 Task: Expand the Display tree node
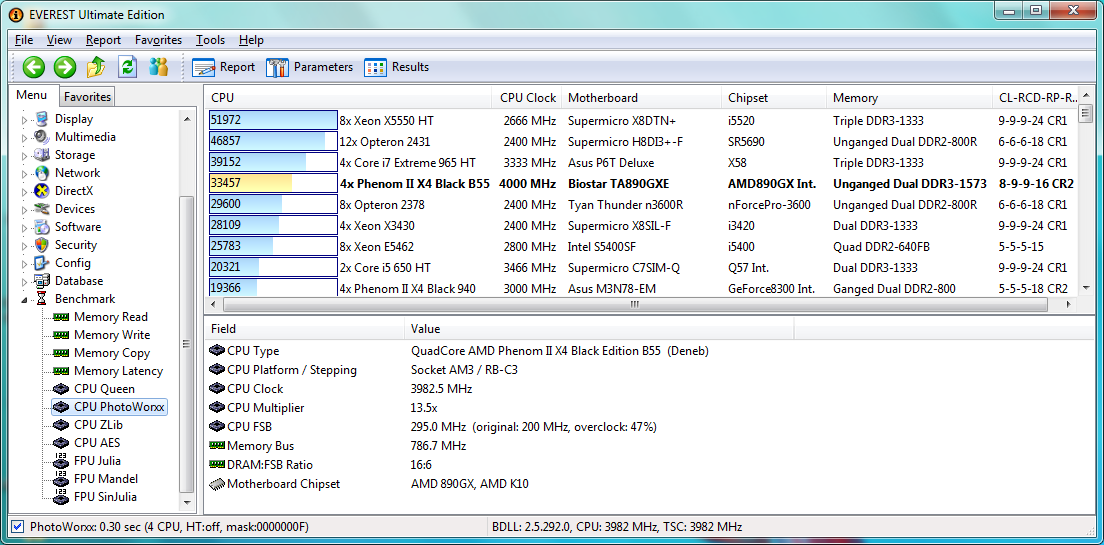25,120
